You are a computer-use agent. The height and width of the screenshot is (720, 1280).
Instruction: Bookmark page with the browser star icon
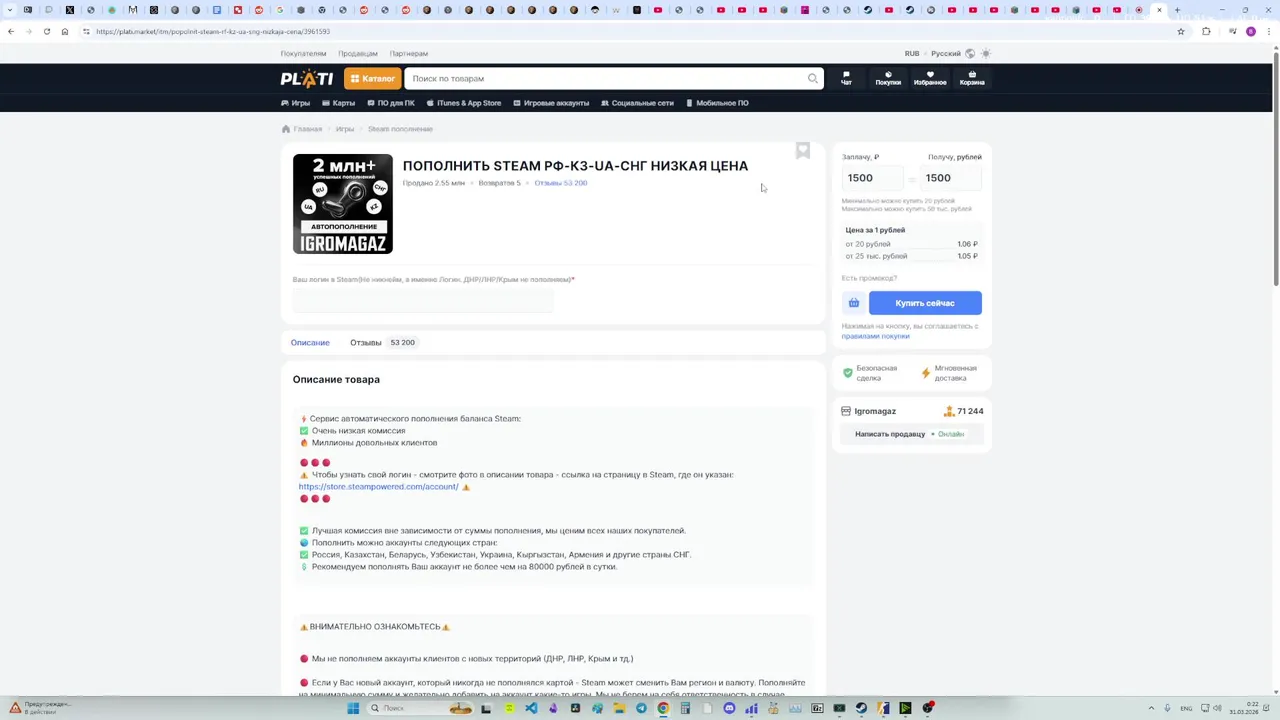tap(1181, 31)
